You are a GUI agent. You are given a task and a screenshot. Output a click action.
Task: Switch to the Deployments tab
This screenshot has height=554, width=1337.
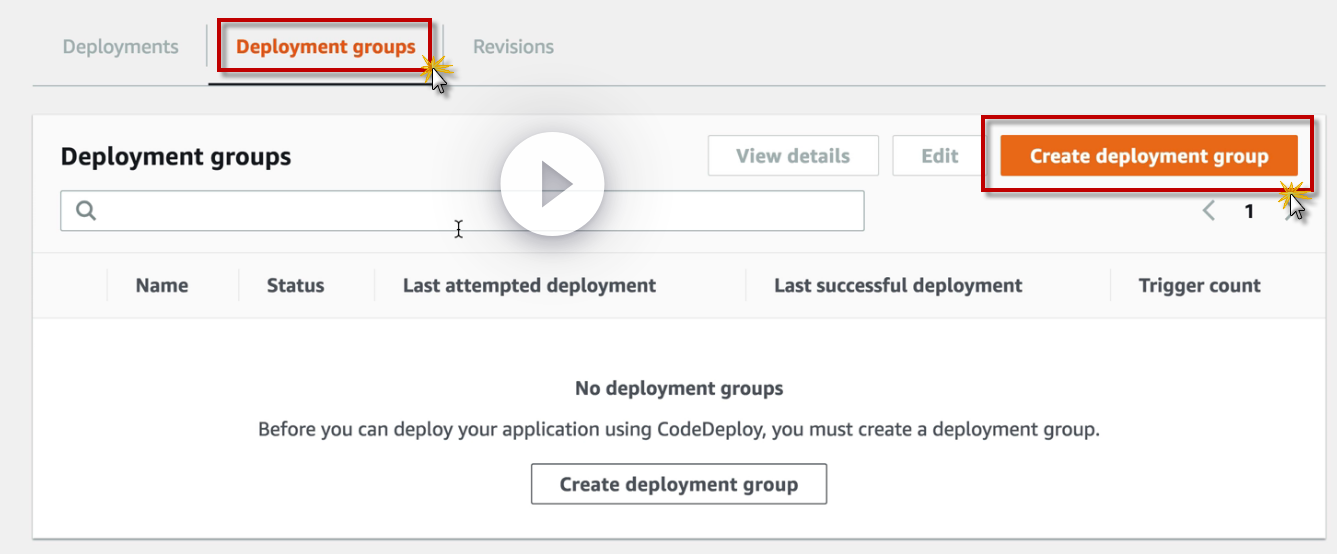point(120,47)
